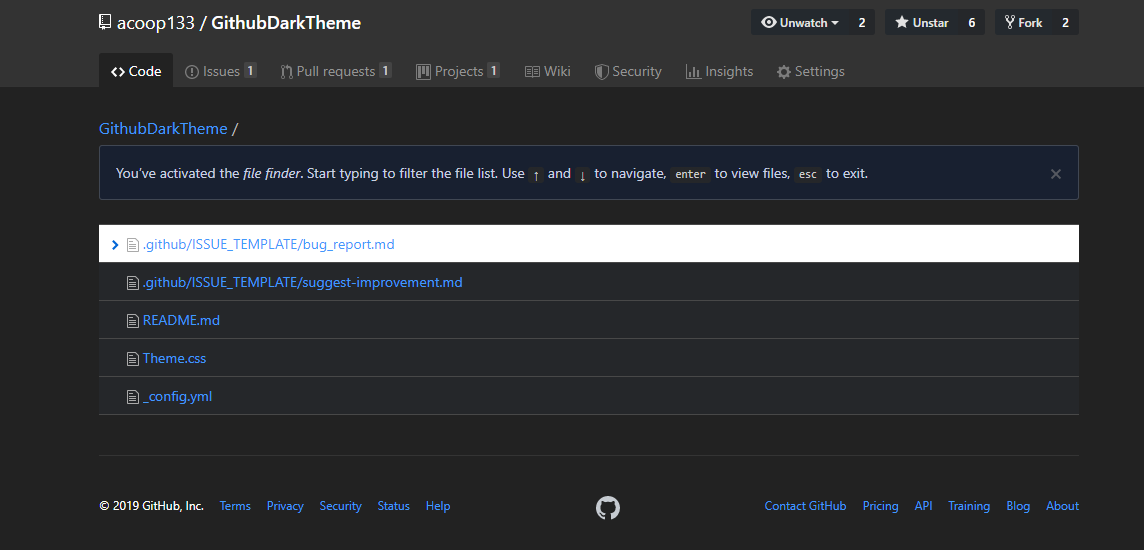Viewport: 1144px width, 550px height.
Task: Open the Help footer link
Action: [438, 506]
